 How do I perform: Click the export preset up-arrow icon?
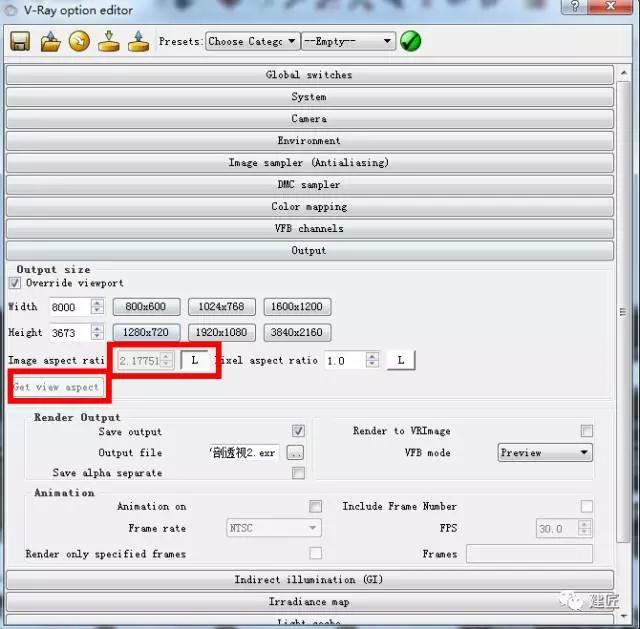(138, 41)
